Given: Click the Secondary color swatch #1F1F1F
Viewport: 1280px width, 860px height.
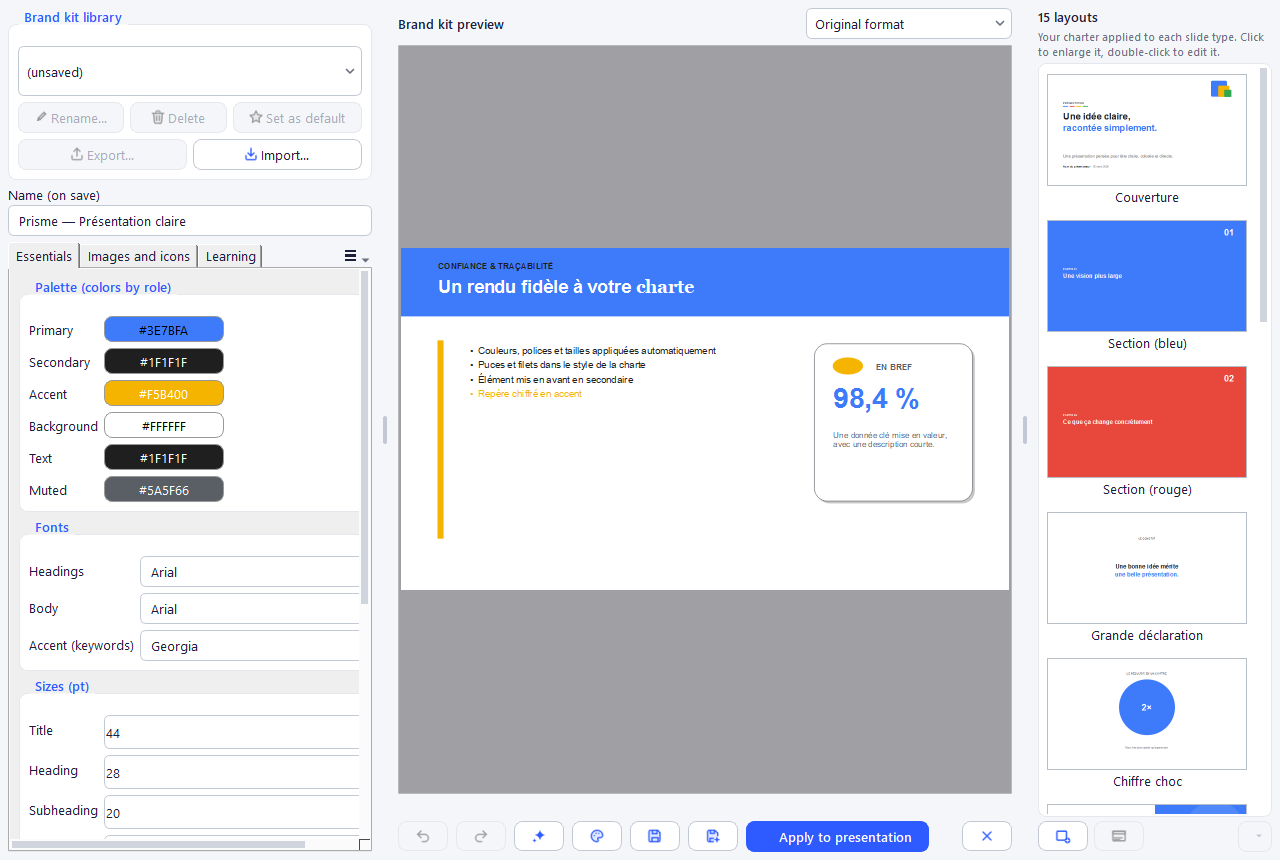Looking at the screenshot, I should coord(164,362).
